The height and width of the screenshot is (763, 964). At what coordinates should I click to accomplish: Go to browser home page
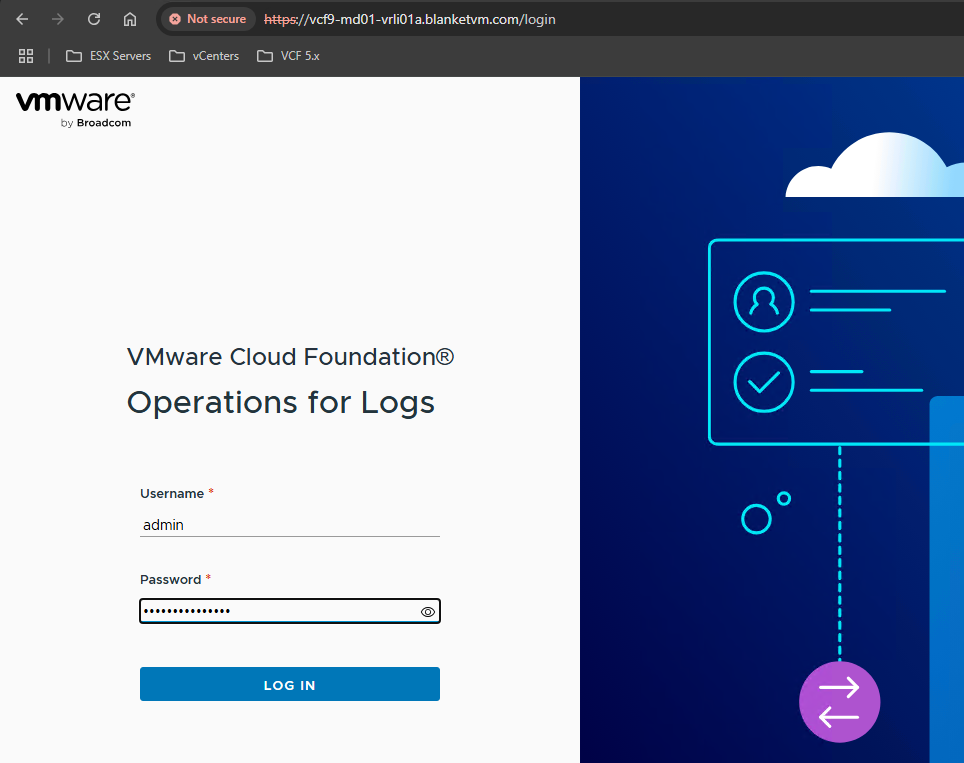tap(130, 19)
